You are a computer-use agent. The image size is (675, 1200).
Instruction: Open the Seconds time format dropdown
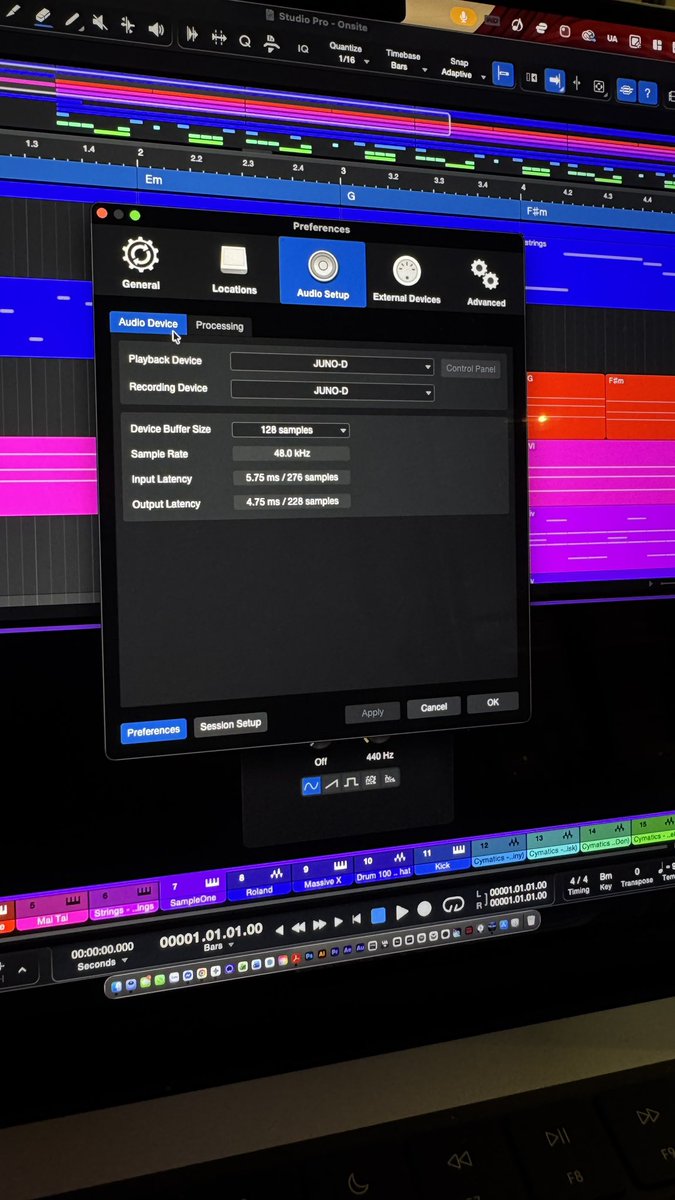[101, 964]
